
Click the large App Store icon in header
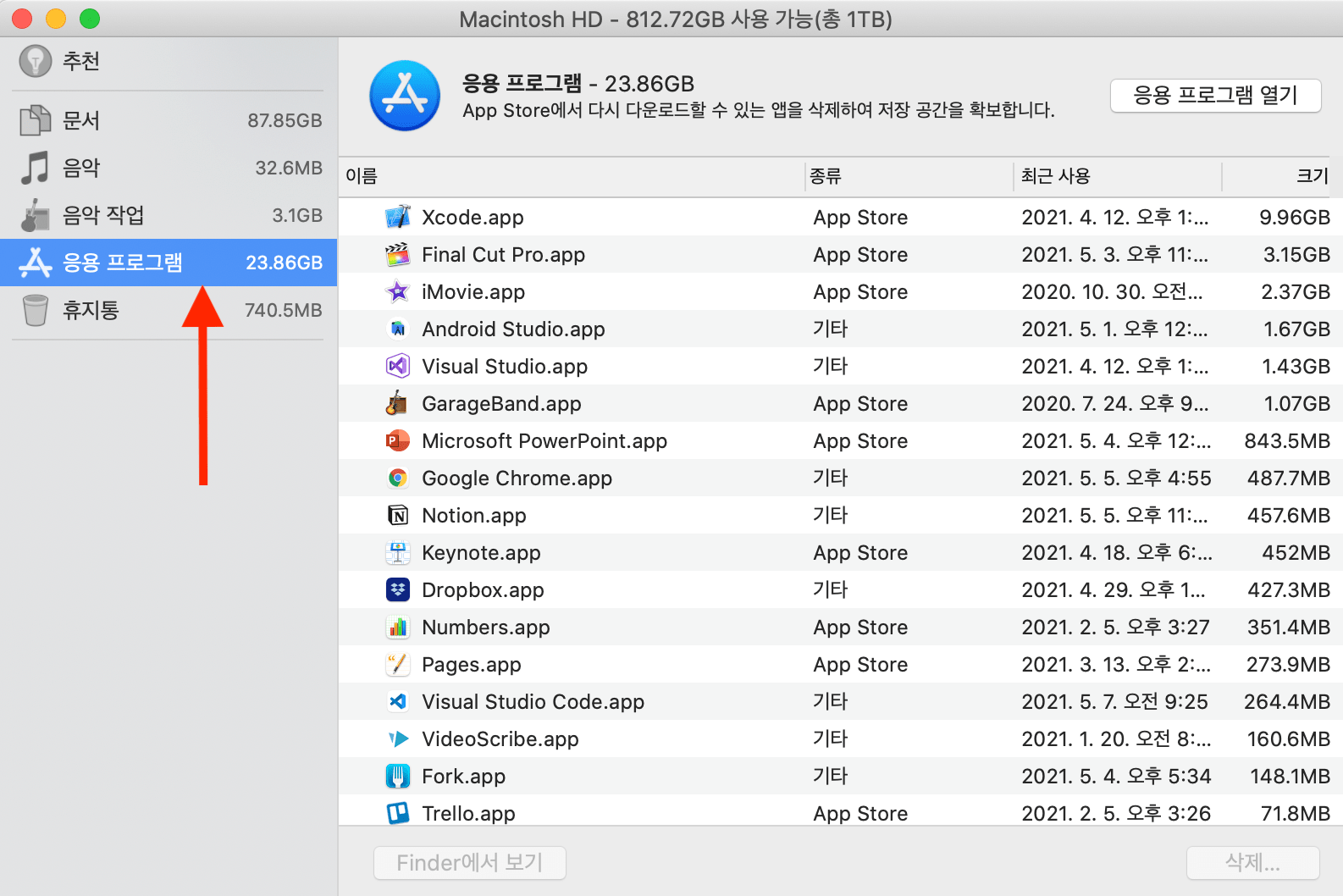coord(405,96)
